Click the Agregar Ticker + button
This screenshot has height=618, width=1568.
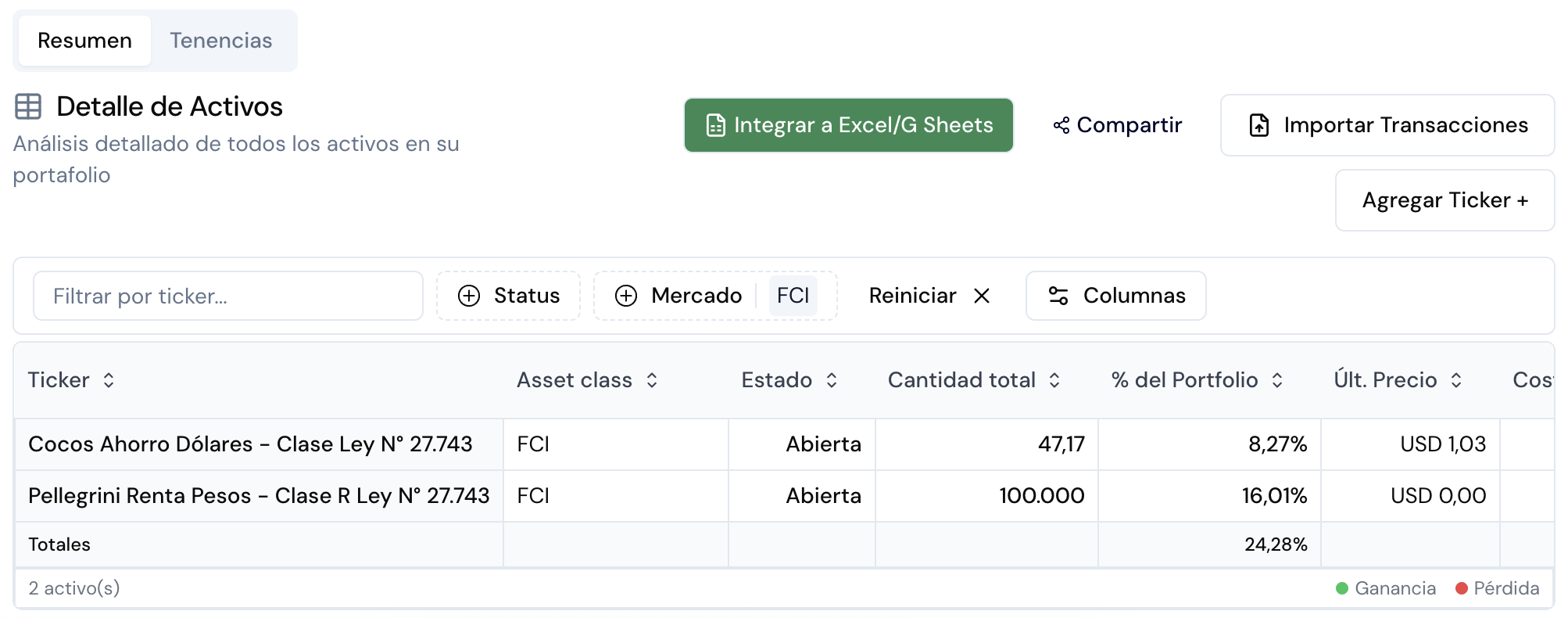tap(1444, 200)
